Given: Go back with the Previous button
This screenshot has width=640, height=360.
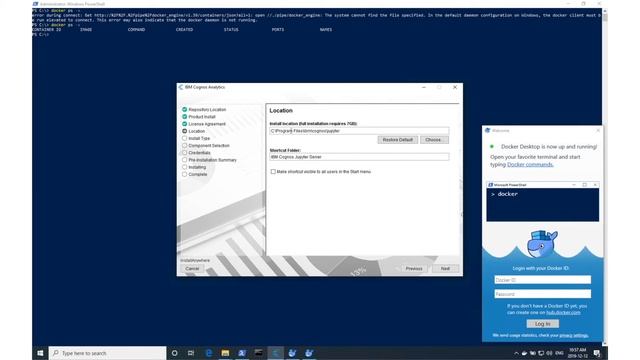Looking at the screenshot, I should 413,269.
